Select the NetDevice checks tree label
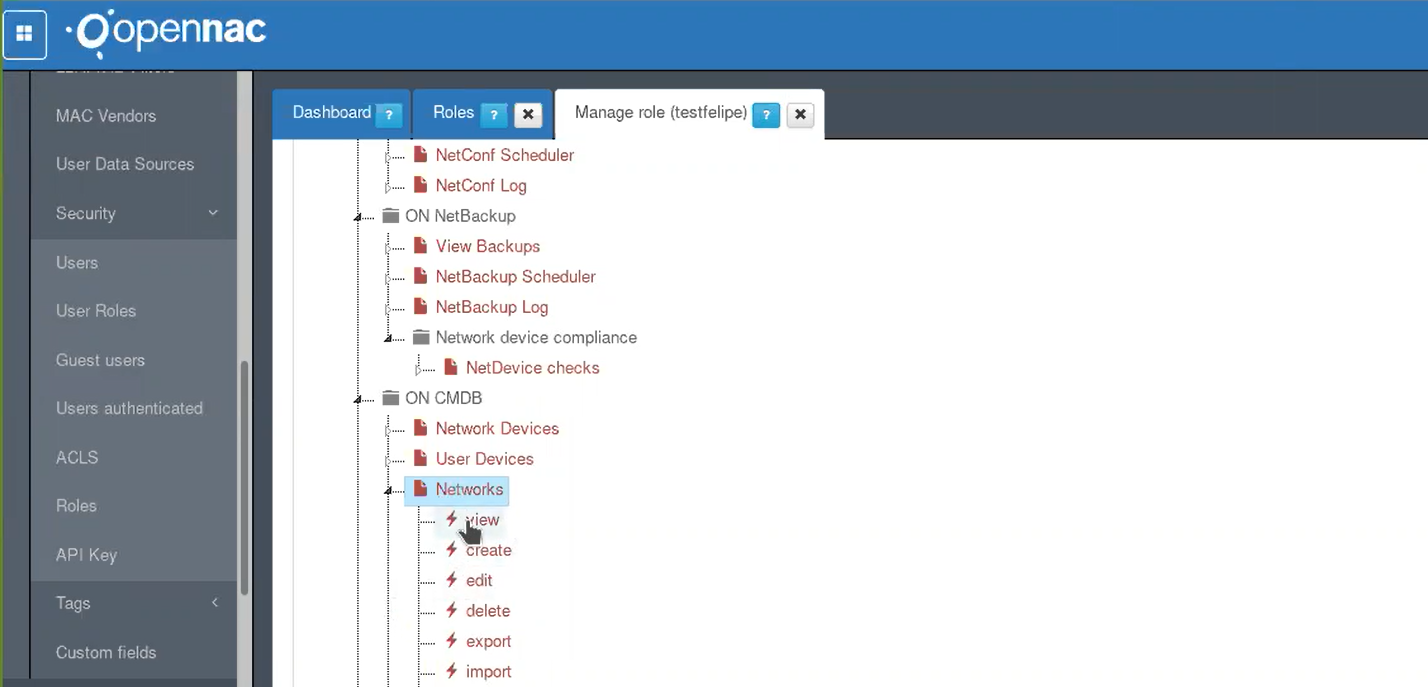The height and width of the screenshot is (687, 1428). (x=533, y=367)
